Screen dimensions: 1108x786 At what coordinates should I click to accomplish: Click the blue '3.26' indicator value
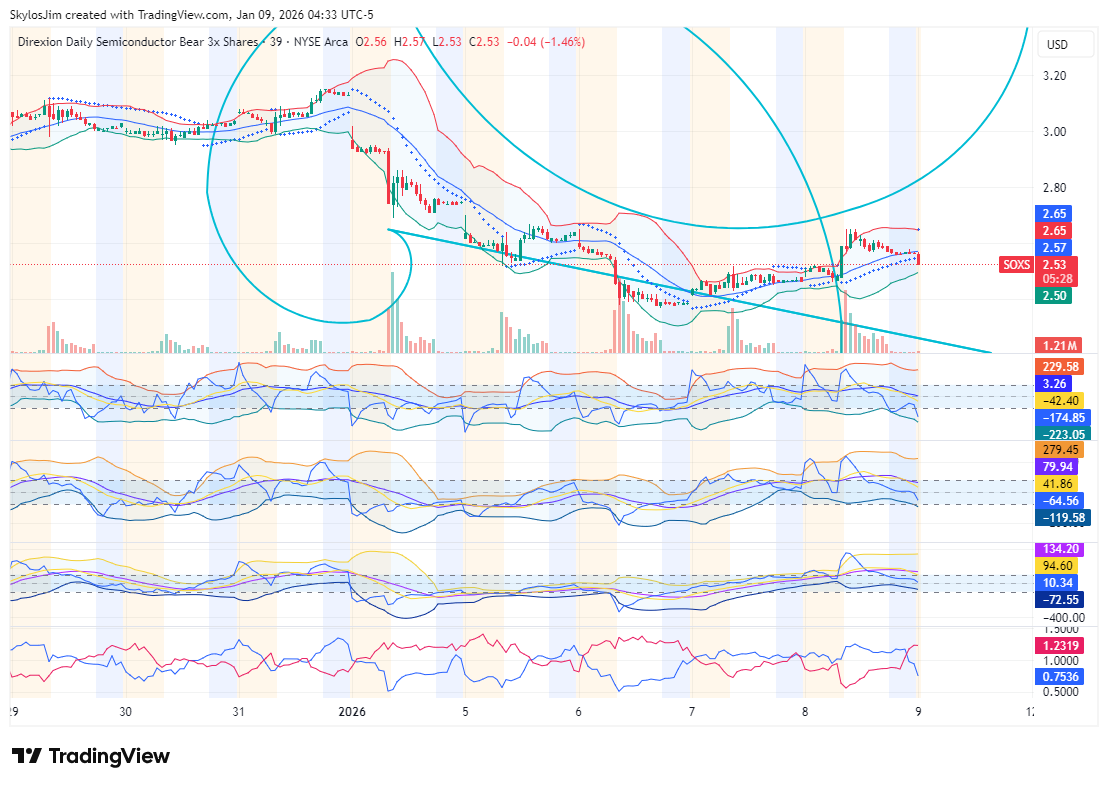pyautogui.click(x=1054, y=384)
